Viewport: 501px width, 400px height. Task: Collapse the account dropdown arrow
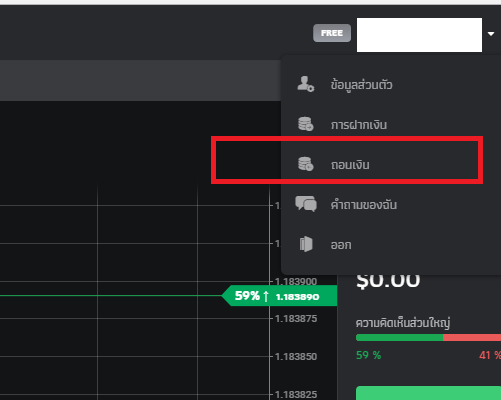(491, 34)
